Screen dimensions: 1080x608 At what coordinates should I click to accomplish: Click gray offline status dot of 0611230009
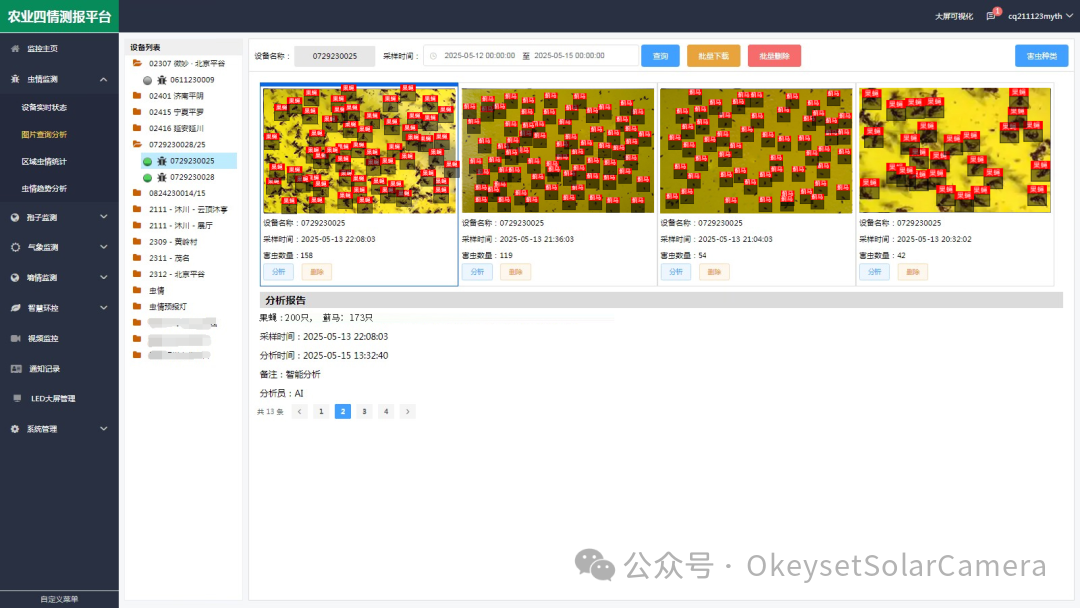point(147,80)
